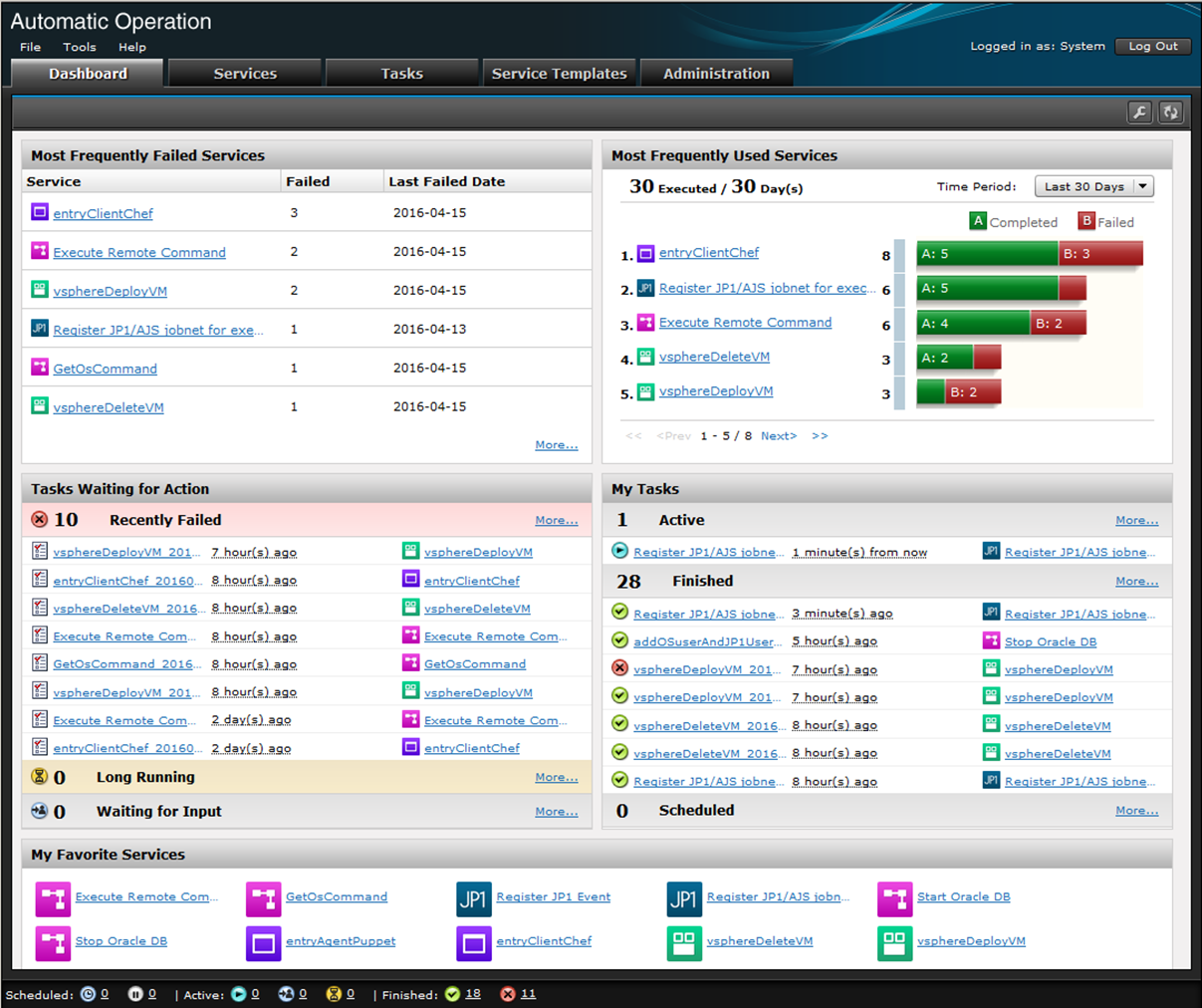Open the failed count 11 link in status bar
The width and height of the screenshot is (1202, 1008).
pyautogui.click(x=528, y=994)
